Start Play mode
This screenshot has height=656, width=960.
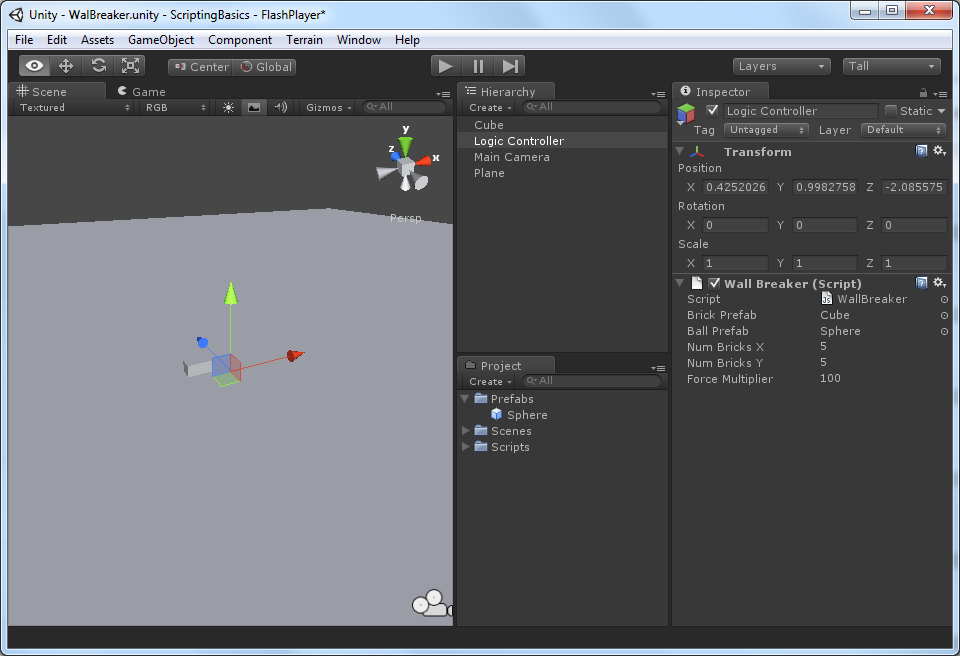446,66
